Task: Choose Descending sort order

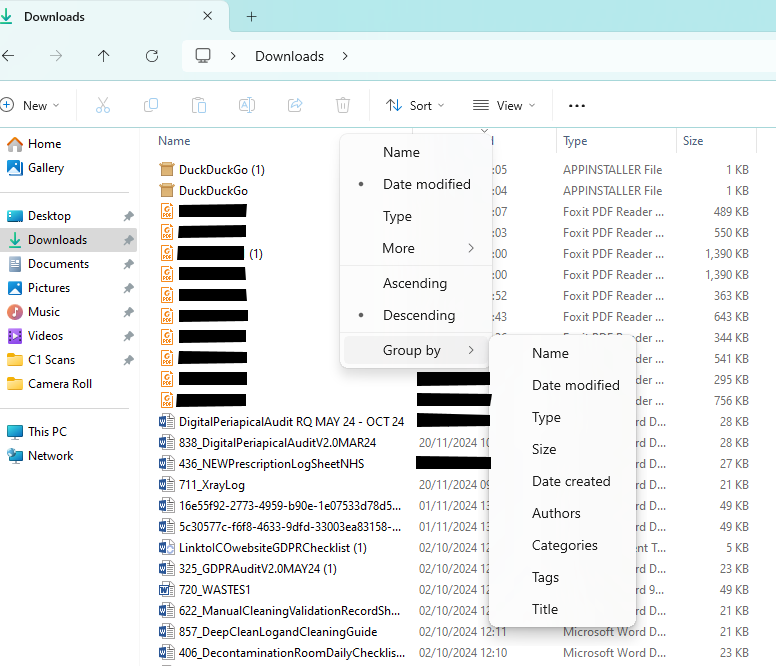Action: pos(416,315)
